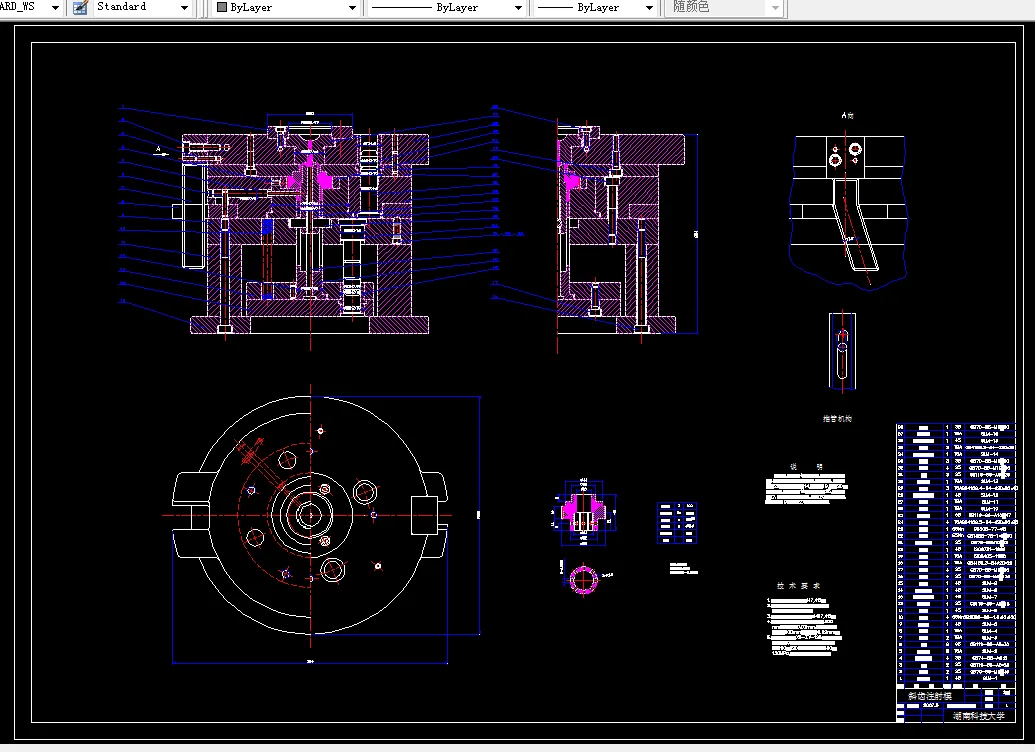The image size is (1035, 752).
Task: Open the Standard text style dropdown
Action: pyautogui.click(x=142, y=7)
